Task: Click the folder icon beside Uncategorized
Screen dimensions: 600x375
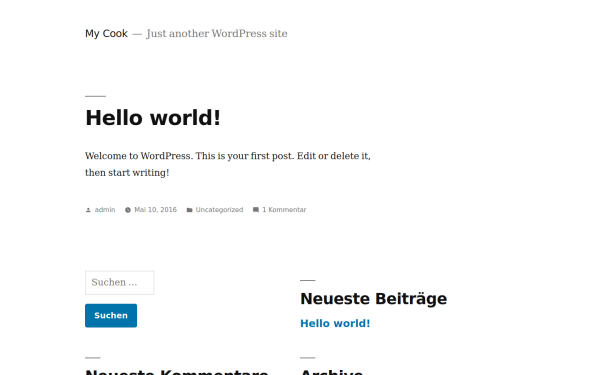Action: click(189, 210)
